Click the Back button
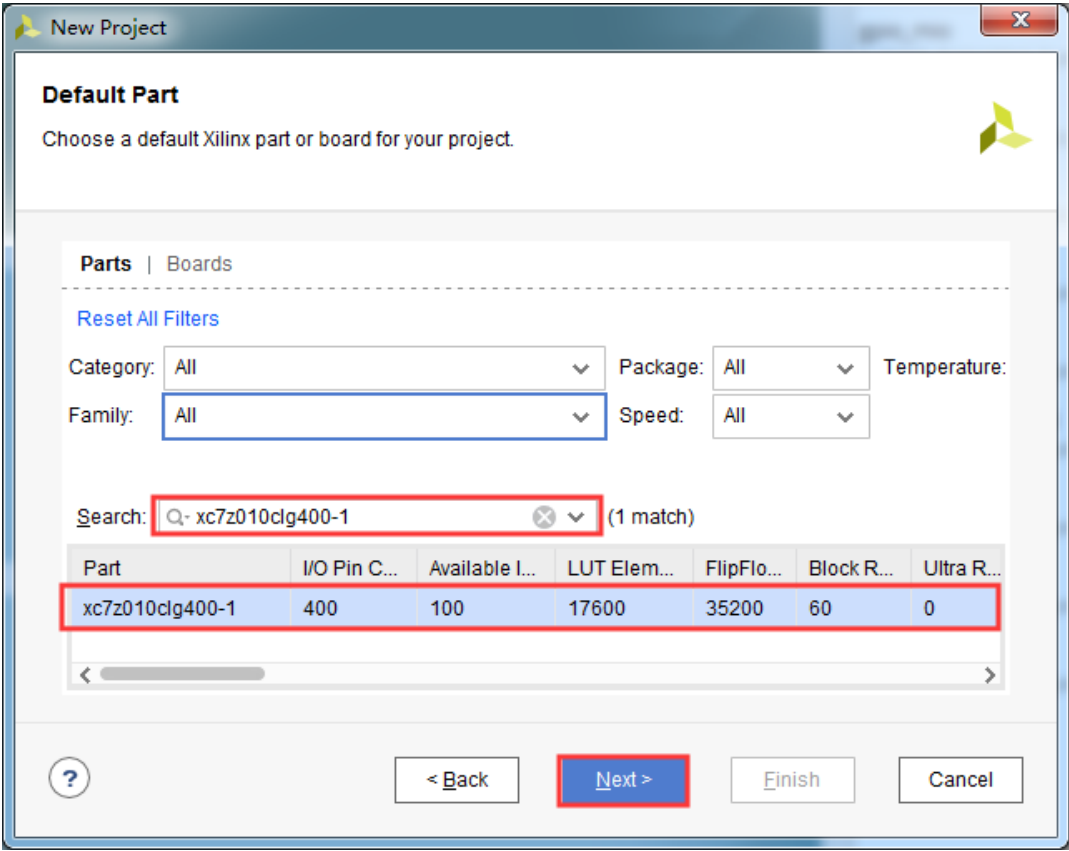Screen dimensions: 1069x851 [457, 780]
